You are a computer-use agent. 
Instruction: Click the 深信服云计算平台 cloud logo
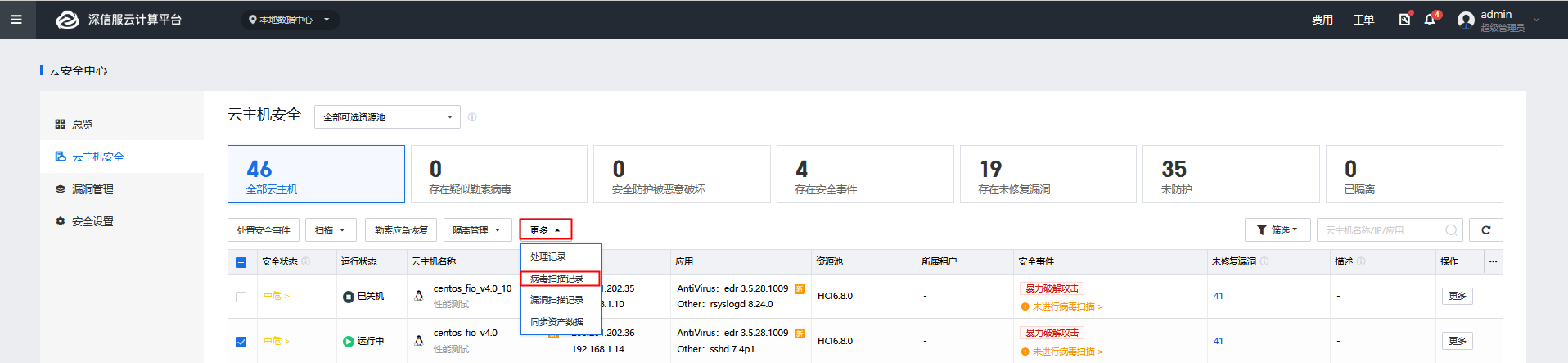pos(67,20)
